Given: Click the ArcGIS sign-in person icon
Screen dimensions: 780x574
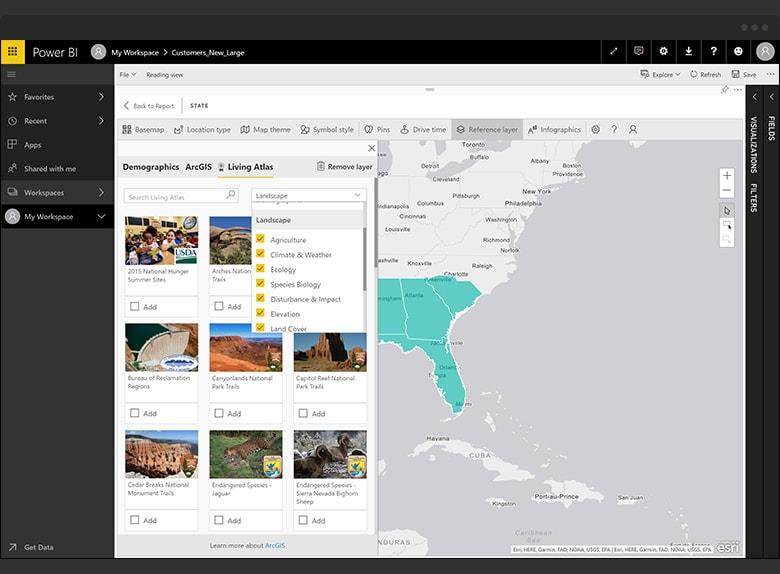Looking at the screenshot, I should (x=633, y=129).
